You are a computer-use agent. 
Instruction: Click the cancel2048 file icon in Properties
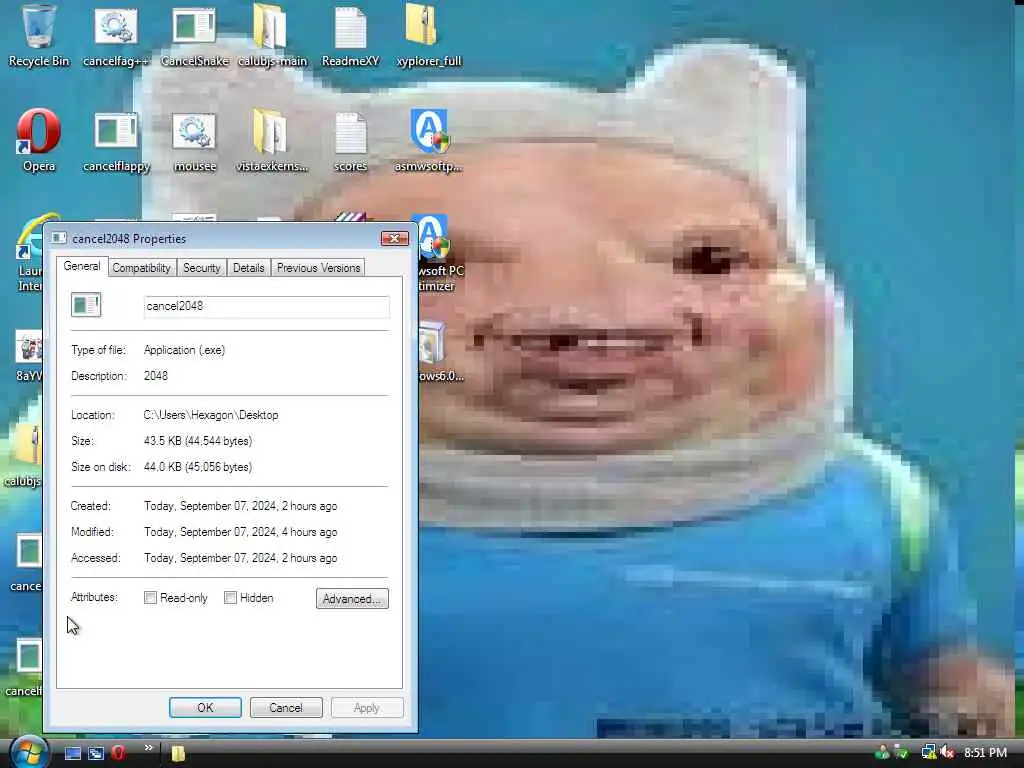86,304
